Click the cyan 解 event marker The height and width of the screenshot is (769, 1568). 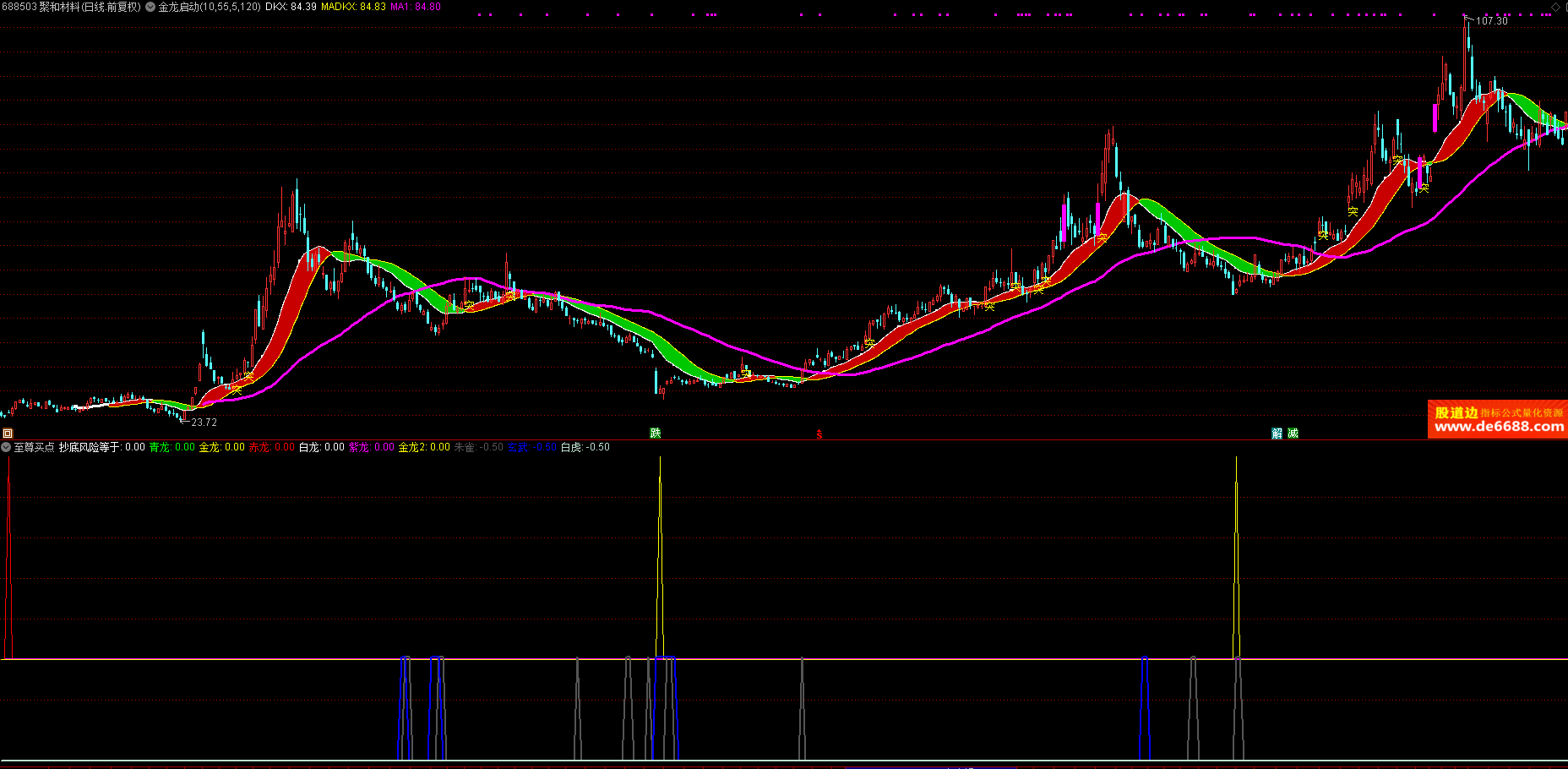tap(1277, 434)
